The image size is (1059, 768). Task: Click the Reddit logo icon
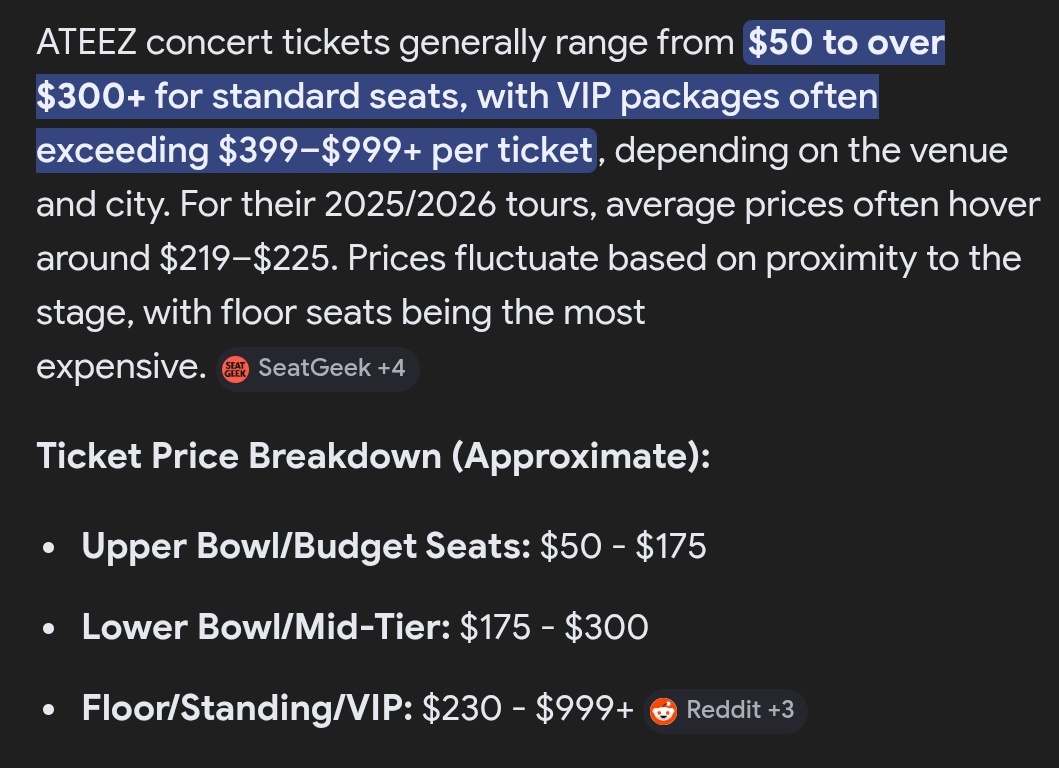pos(663,710)
